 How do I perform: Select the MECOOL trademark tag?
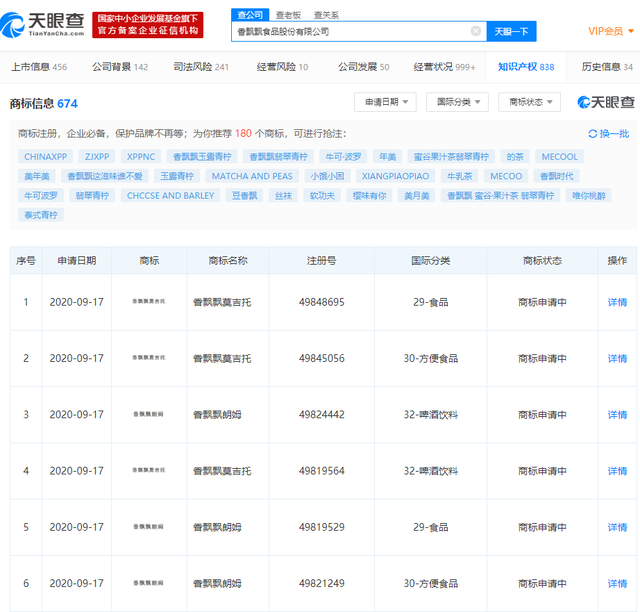pyautogui.click(x=560, y=157)
